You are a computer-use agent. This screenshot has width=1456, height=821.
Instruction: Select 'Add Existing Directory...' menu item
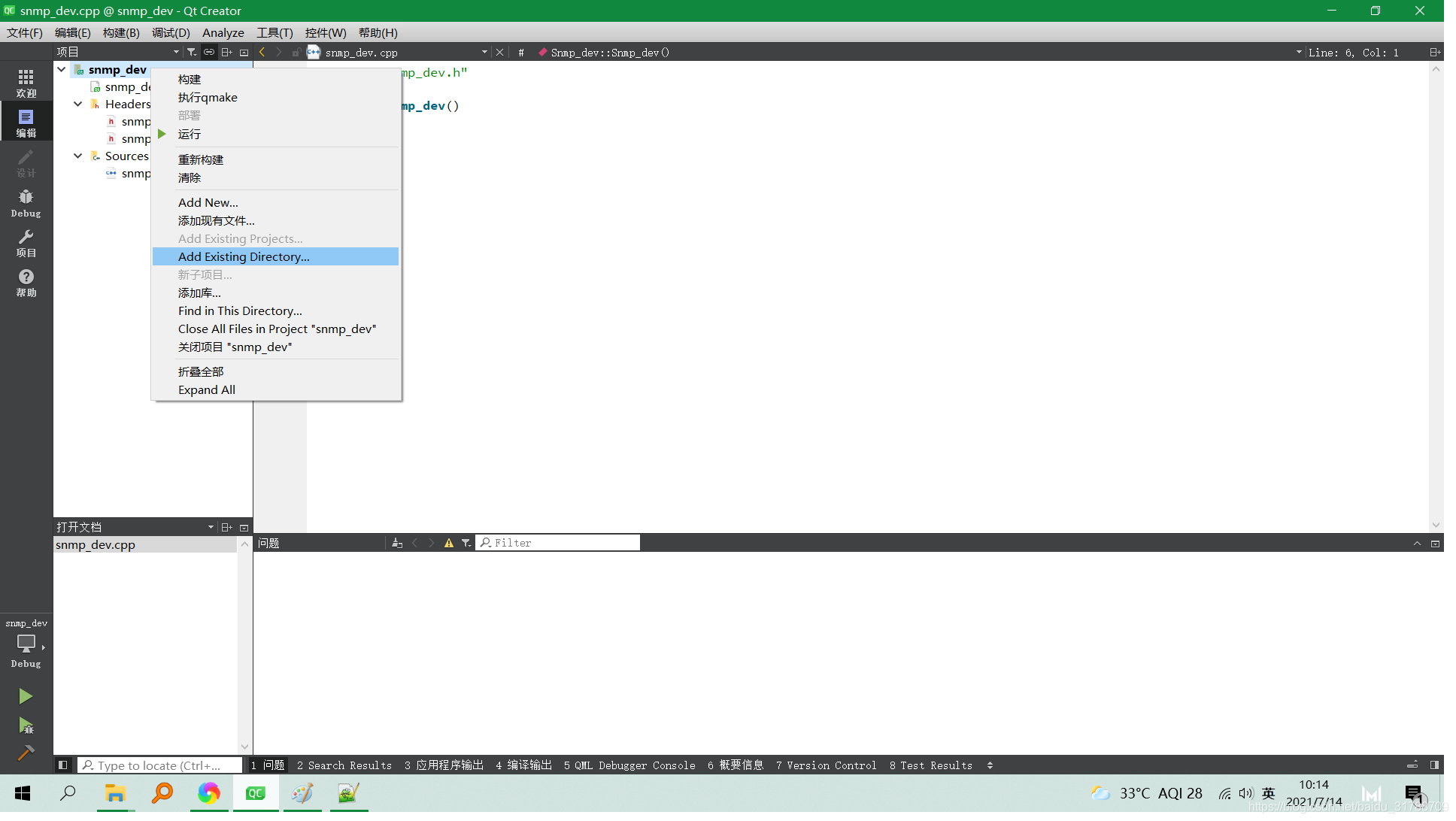(x=244, y=256)
